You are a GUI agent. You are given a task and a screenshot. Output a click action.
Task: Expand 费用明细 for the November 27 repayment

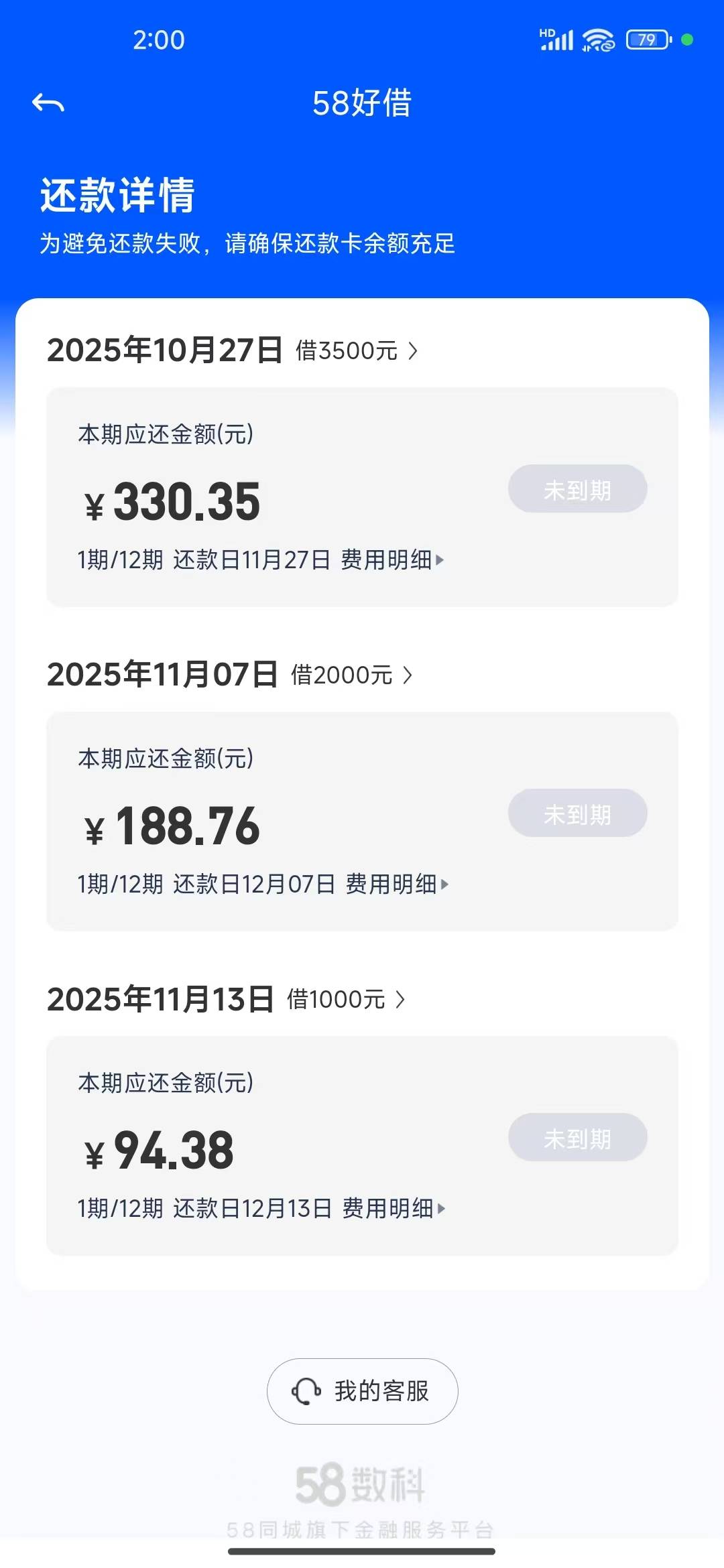(392, 560)
